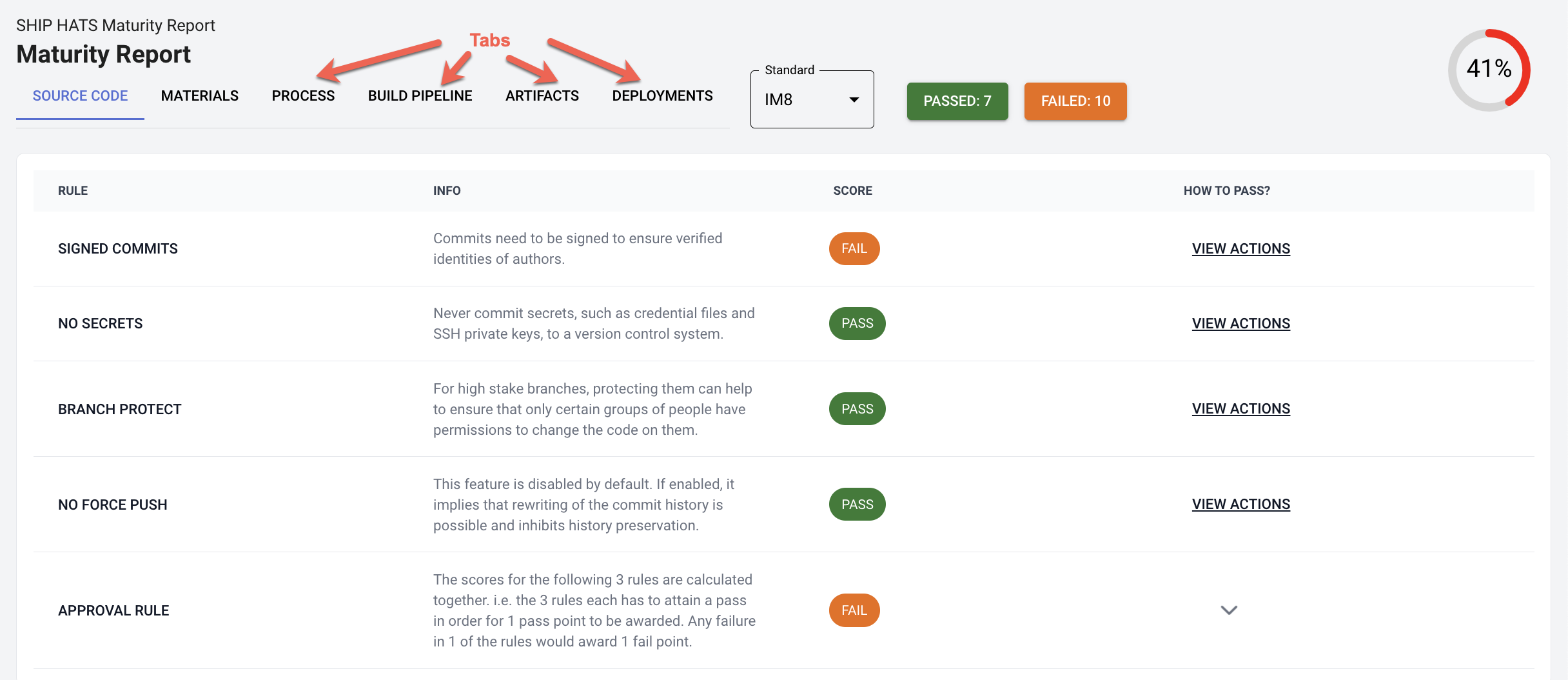The image size is (1568, 680).
Task: Select the Build Pipeline tab
Action: click(420, 95)
